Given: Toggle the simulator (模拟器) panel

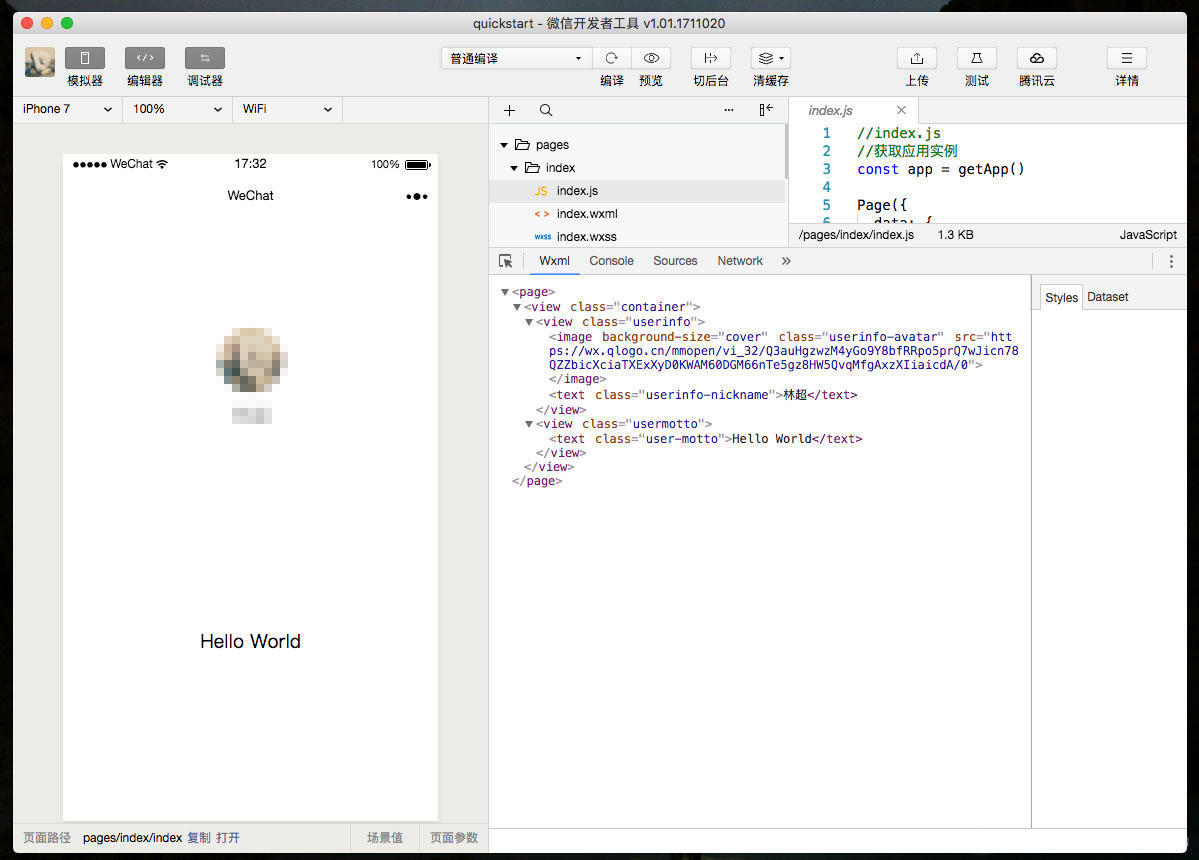Looking at the screenshot, I should 85,58.
